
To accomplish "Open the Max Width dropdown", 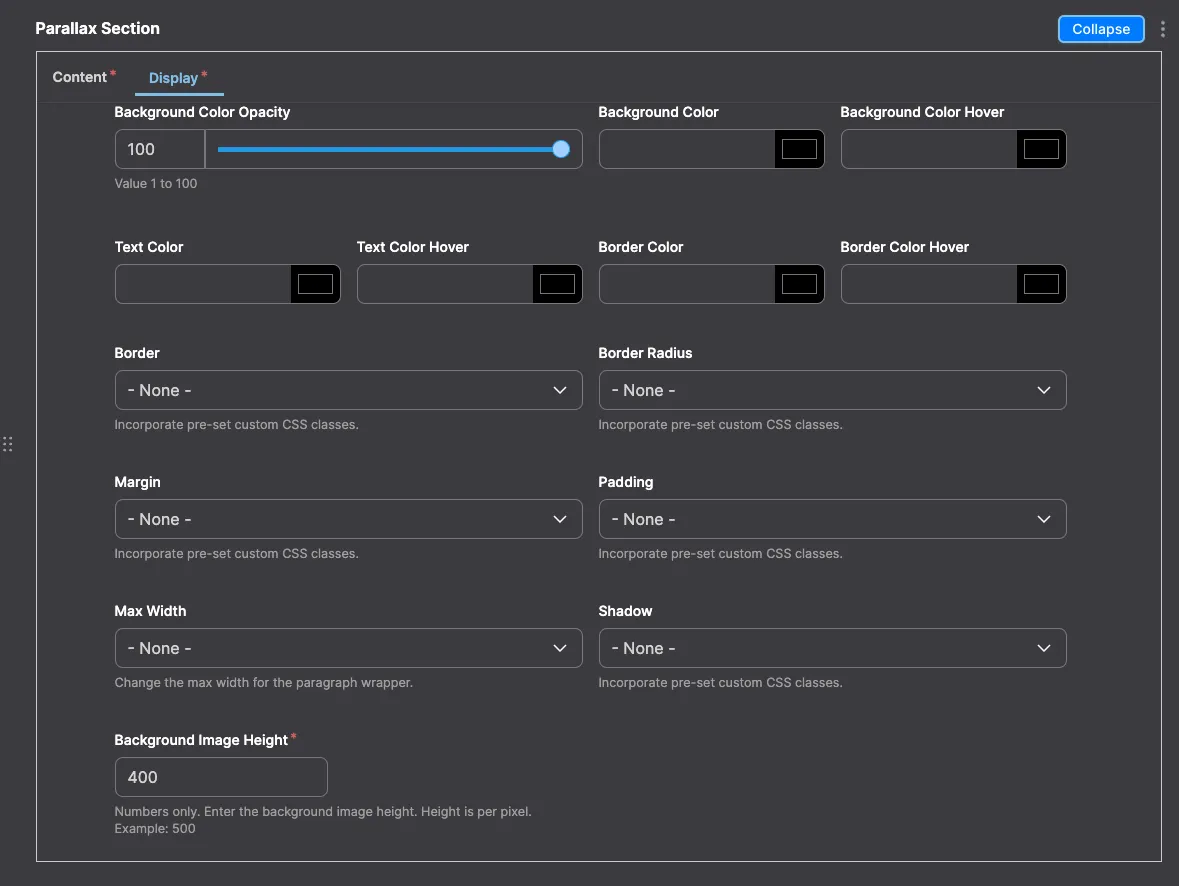I will coord(348,648).
